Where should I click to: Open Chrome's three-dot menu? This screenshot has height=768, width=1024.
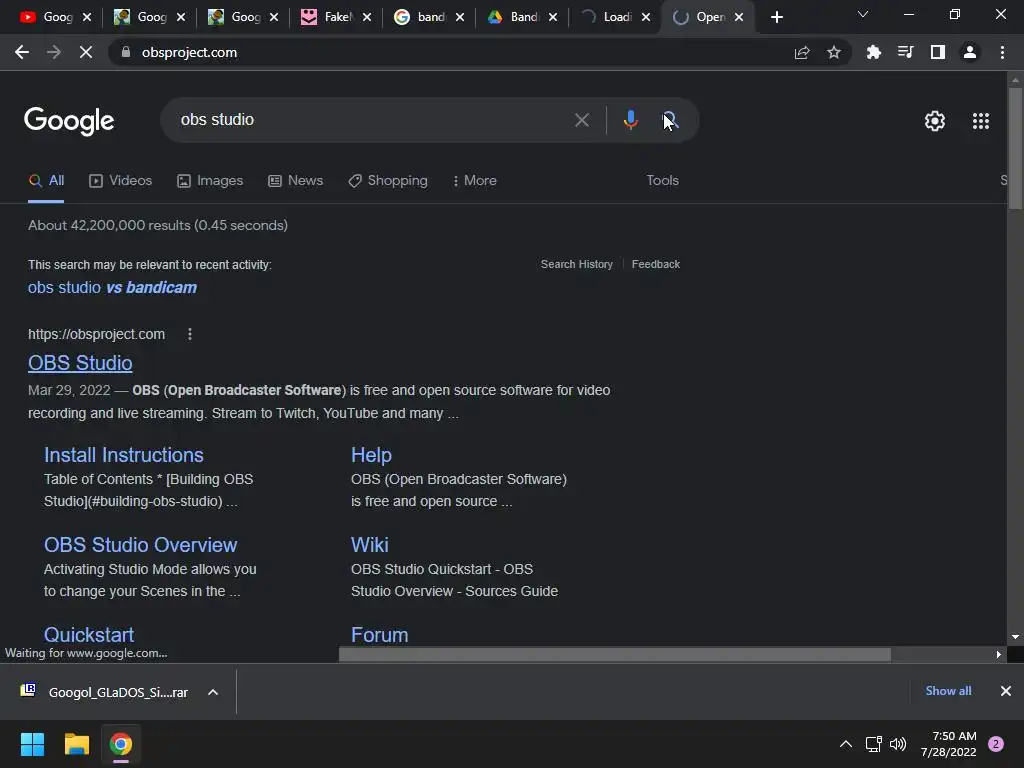point(1002,52)
